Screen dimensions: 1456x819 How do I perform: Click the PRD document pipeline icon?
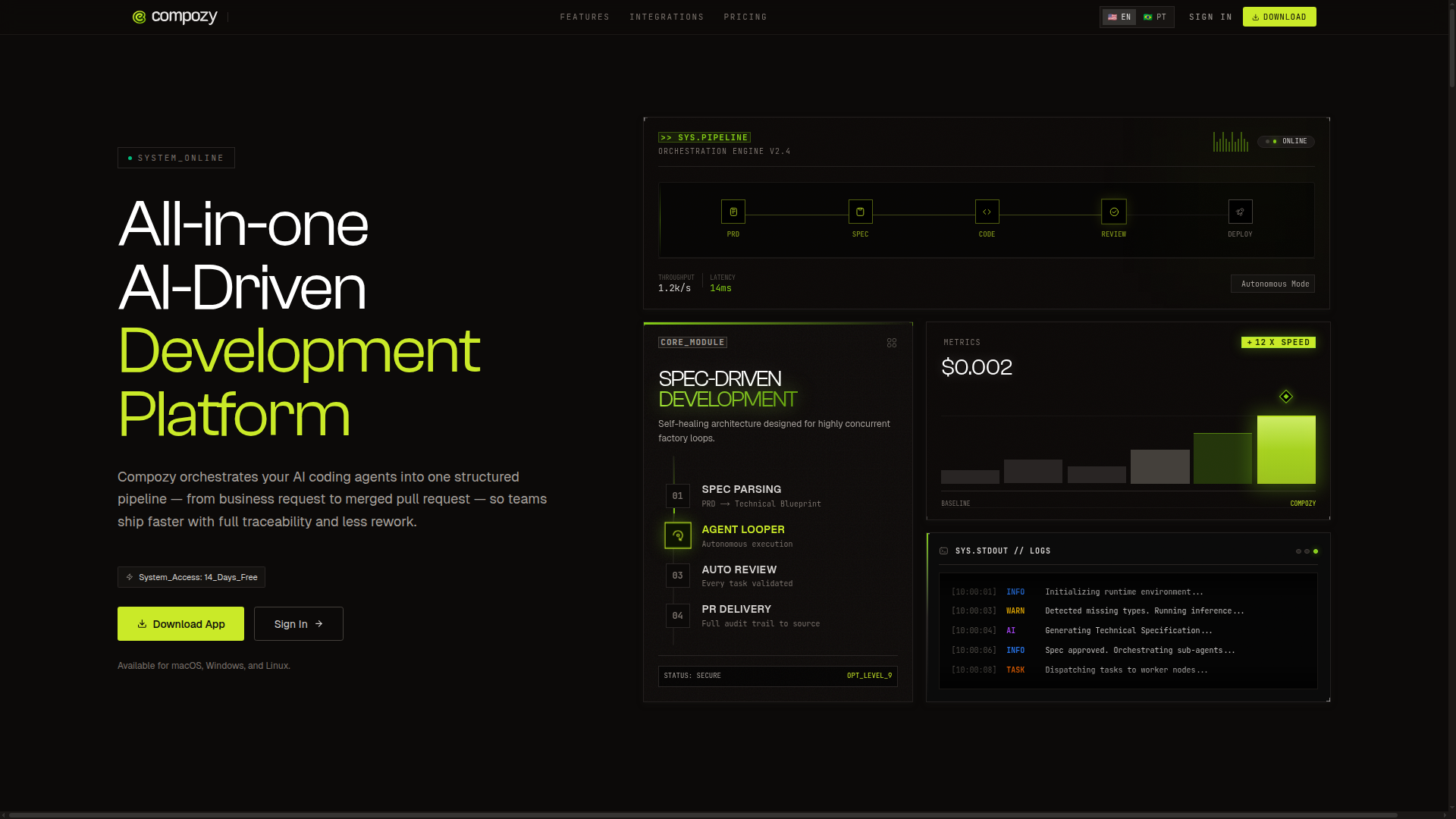[733, 212]
